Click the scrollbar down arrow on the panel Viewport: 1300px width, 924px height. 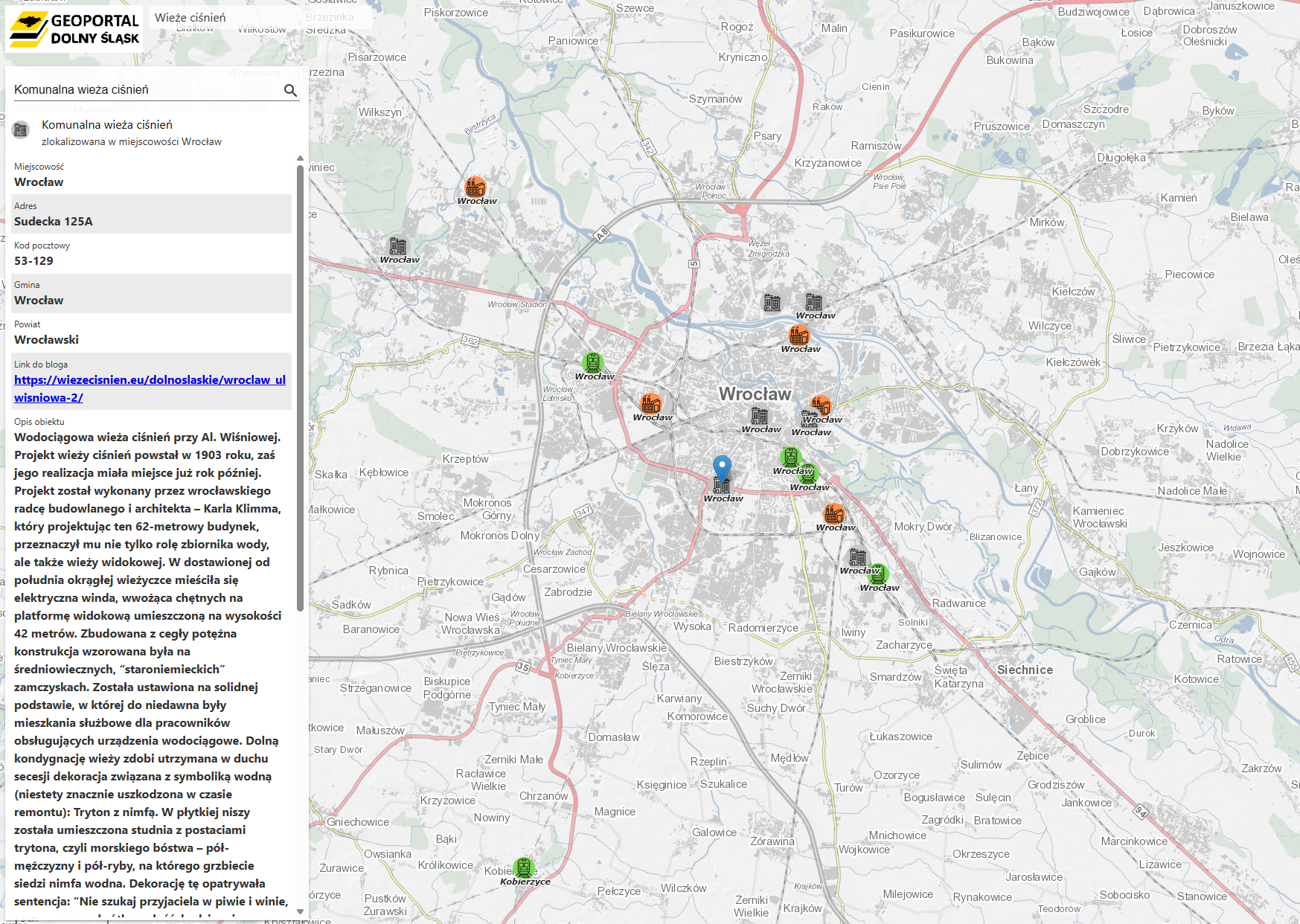coord(300,911)
